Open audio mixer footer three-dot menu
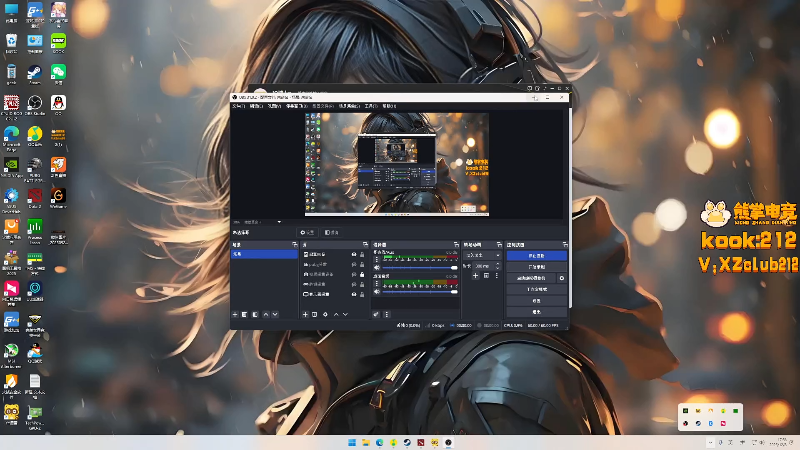The image size is (800, 450). click(x=387, y=314)
